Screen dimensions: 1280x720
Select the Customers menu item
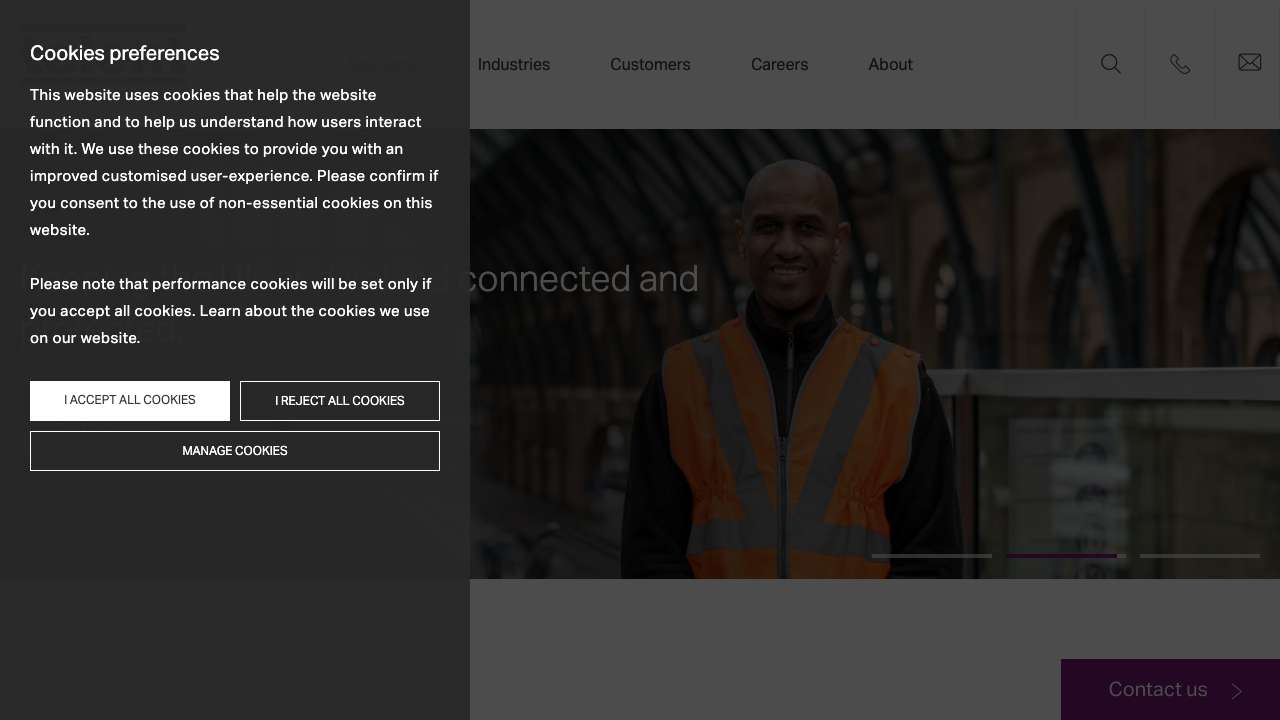tap(650, 65)
